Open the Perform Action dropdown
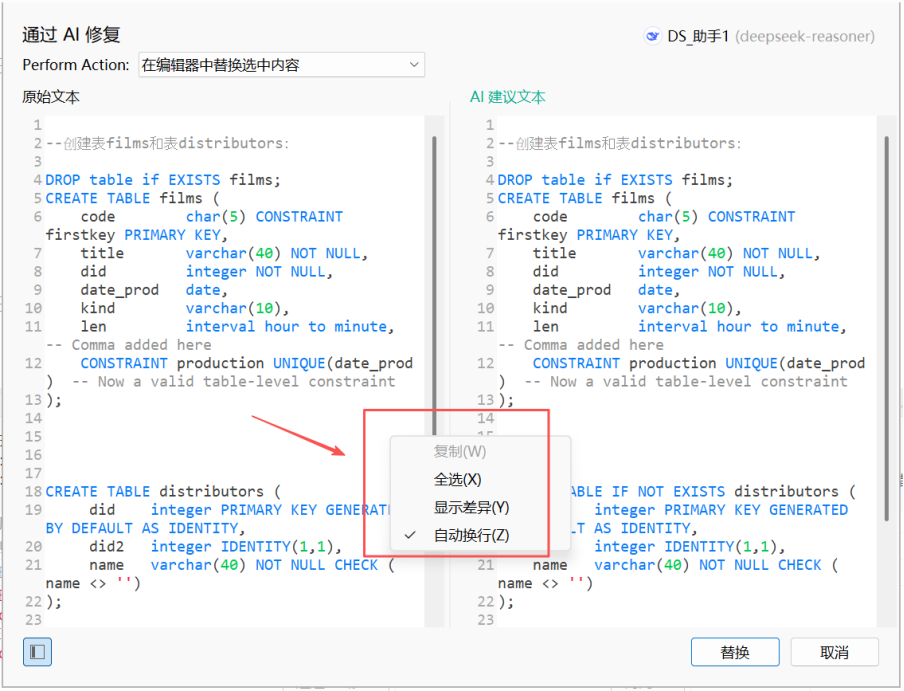This screenshot has height=691, width=904. pos(280,65)
